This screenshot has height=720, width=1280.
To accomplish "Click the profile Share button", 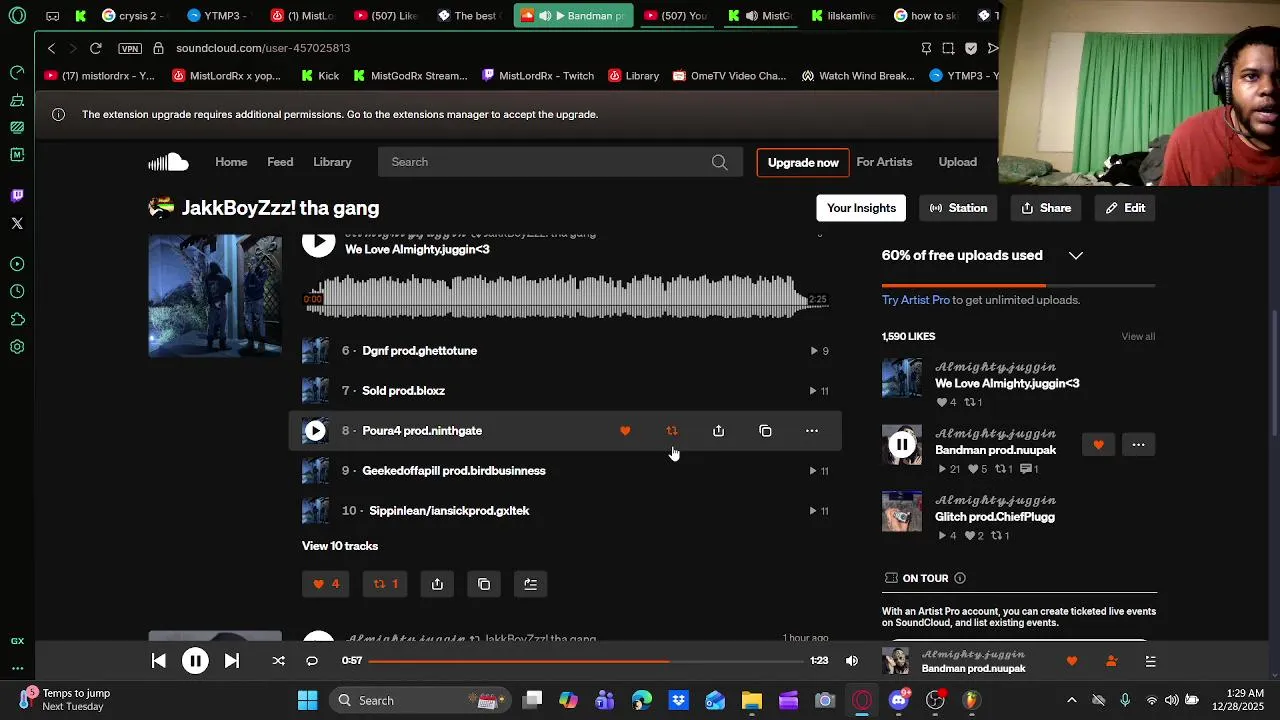I will click(1046, 208).
